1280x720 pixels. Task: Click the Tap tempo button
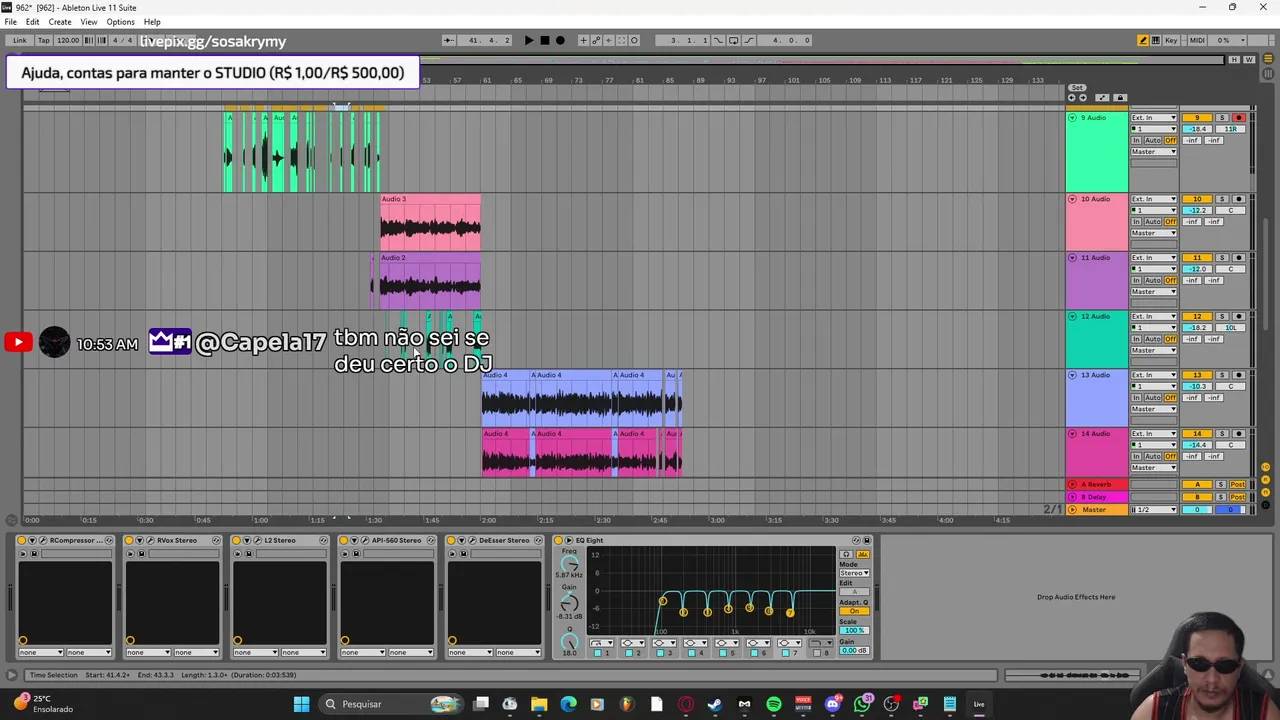[43, 40]
